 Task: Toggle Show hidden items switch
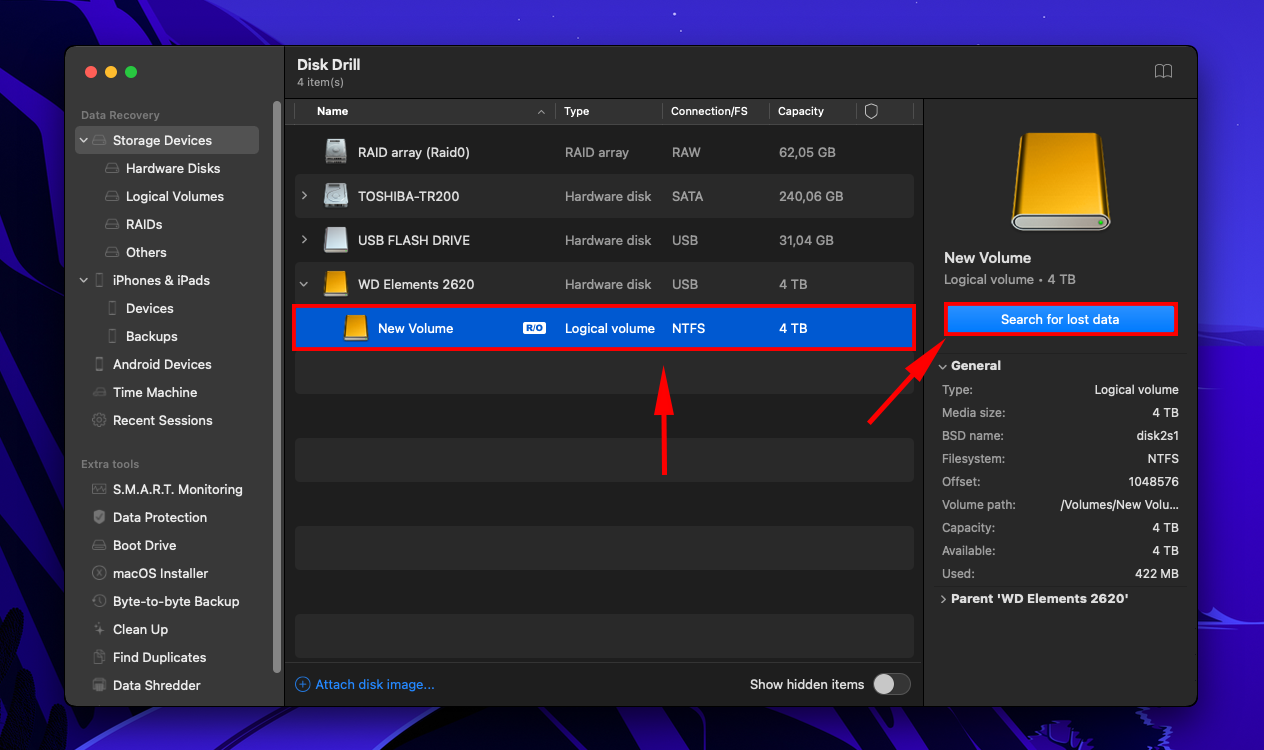(892, 684)
